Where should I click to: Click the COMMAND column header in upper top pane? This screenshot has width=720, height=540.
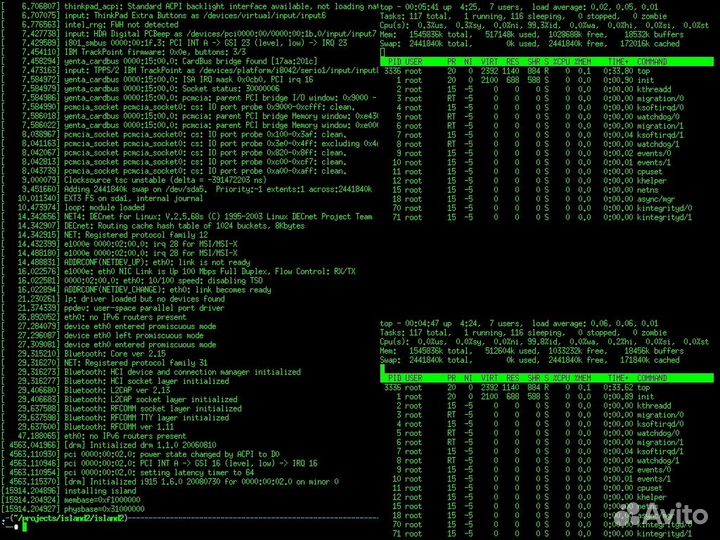tap(652, 62)
